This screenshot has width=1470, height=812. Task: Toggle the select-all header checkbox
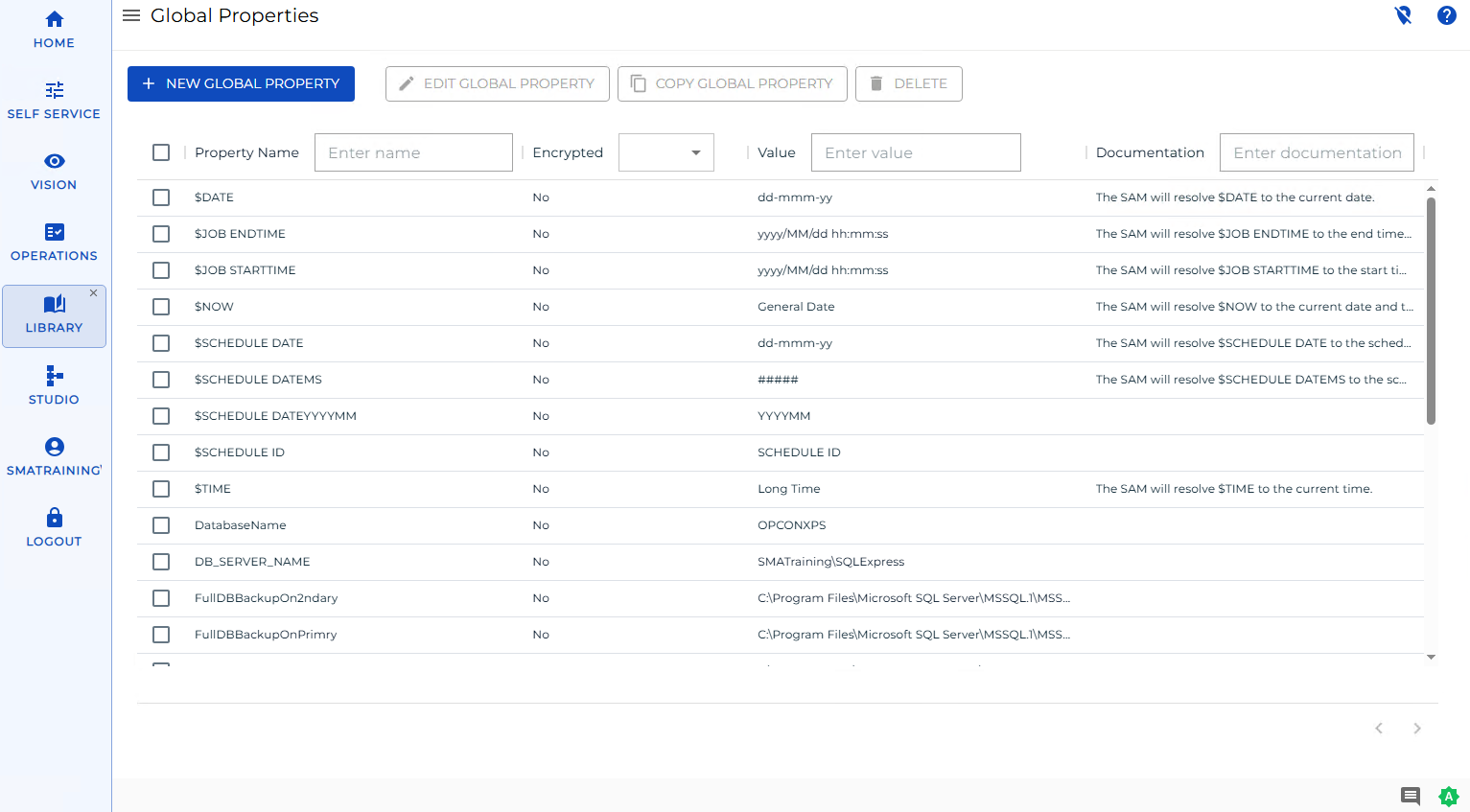[161, 152]
